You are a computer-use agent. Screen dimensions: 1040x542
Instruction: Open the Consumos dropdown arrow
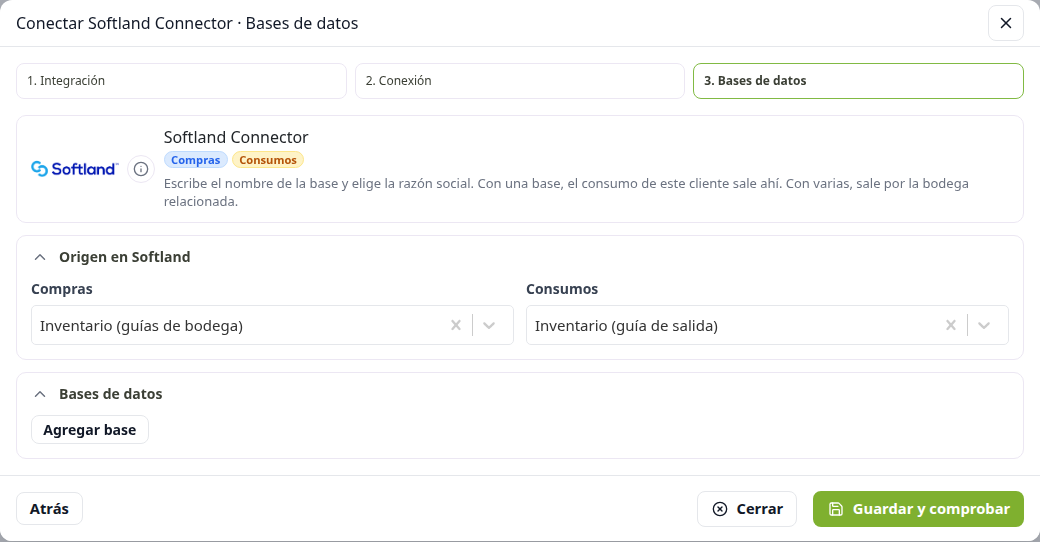point(984,325)
